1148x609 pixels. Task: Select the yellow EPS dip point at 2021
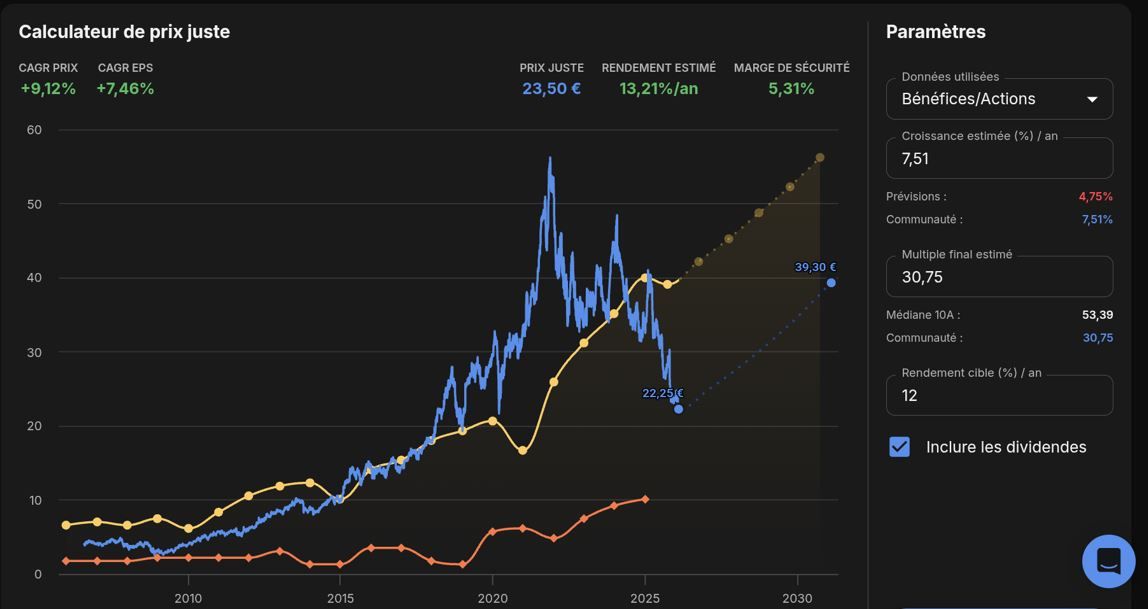(523, 450)
